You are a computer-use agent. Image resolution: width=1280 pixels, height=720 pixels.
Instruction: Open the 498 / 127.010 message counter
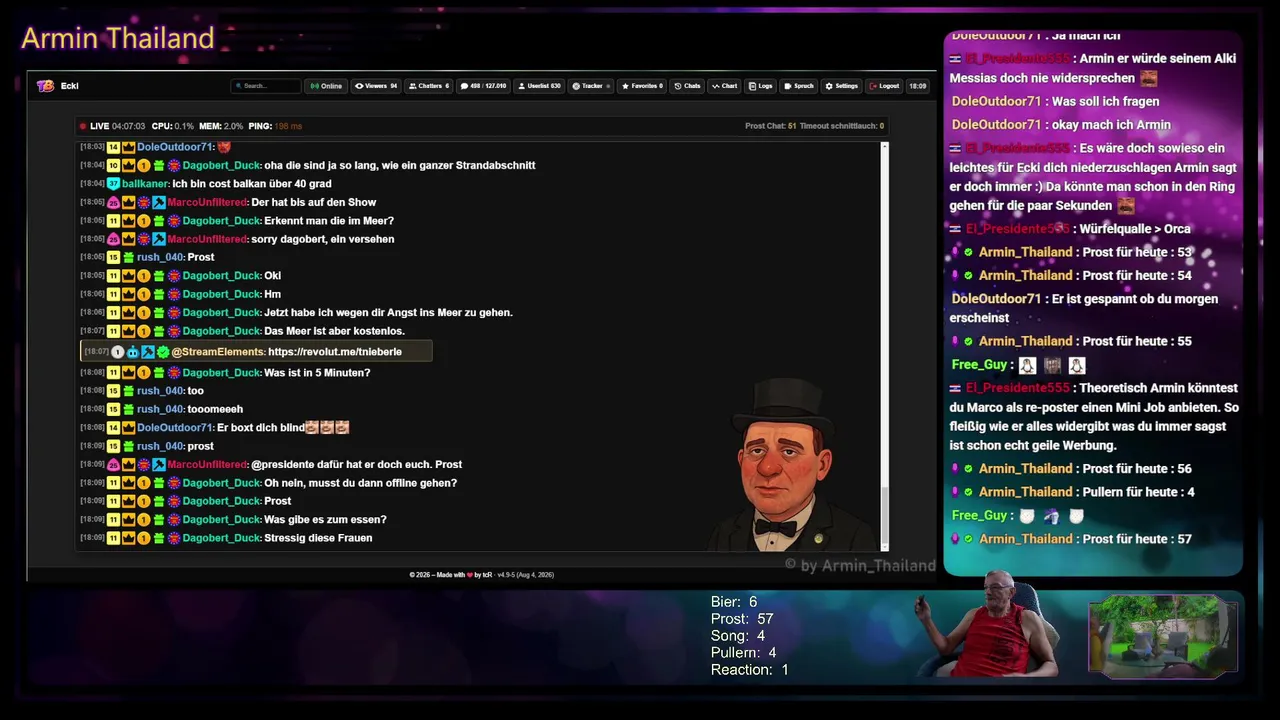point(483,86)
